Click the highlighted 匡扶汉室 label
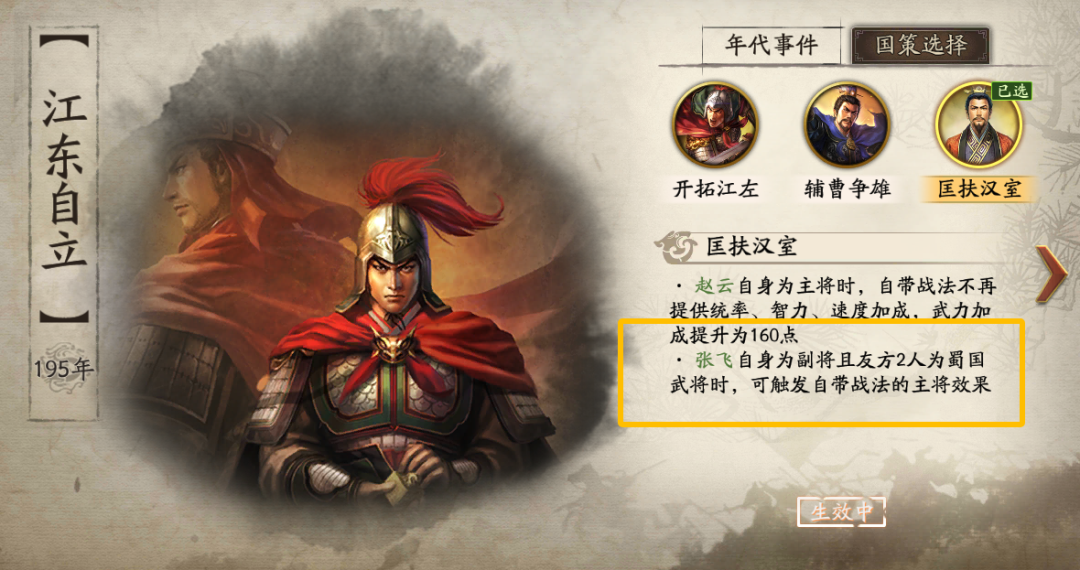This screenshot has height=570, width=1080. [x=979, y=189]
